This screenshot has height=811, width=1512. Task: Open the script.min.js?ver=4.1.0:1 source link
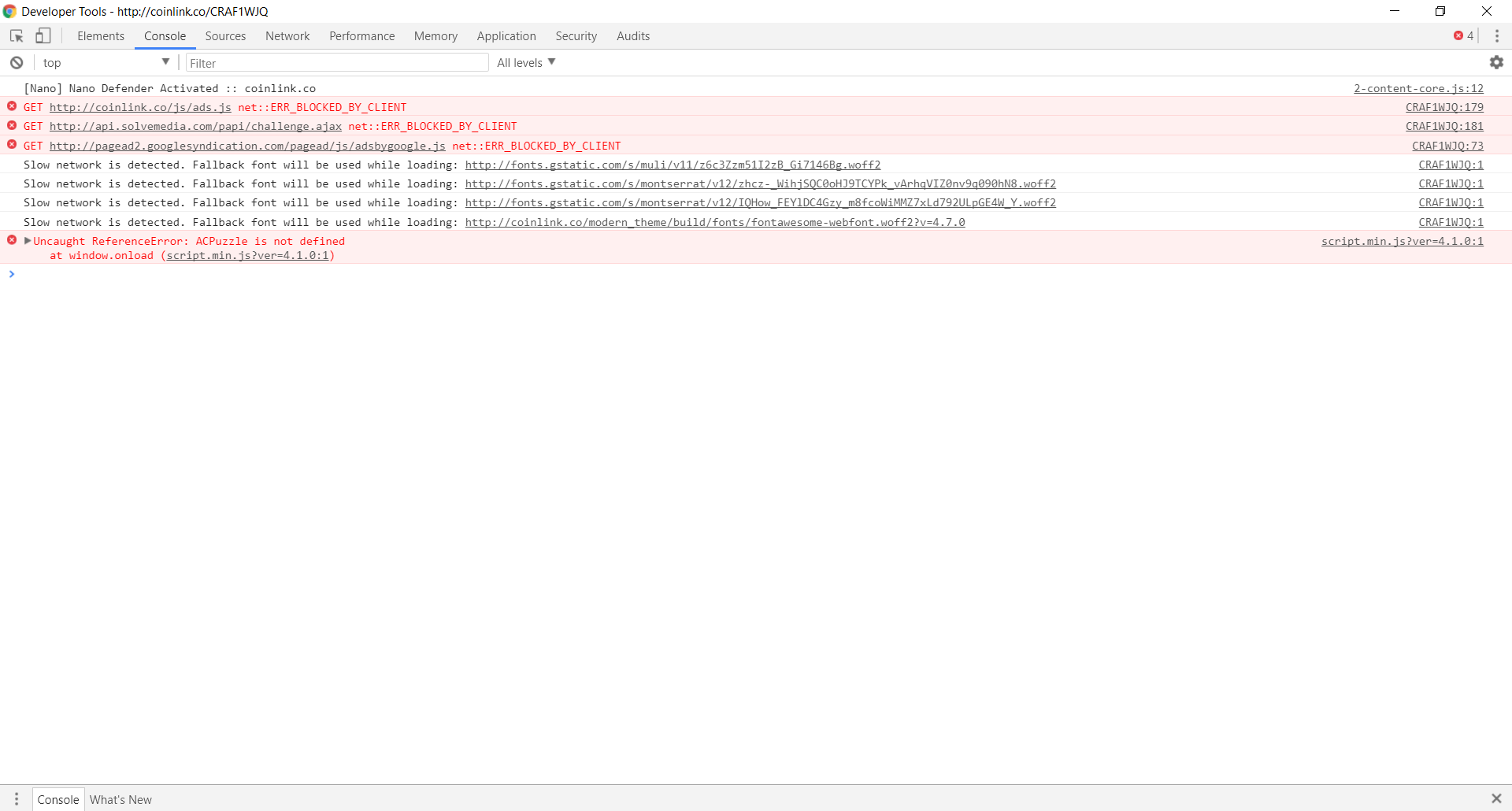(1402, 241)
